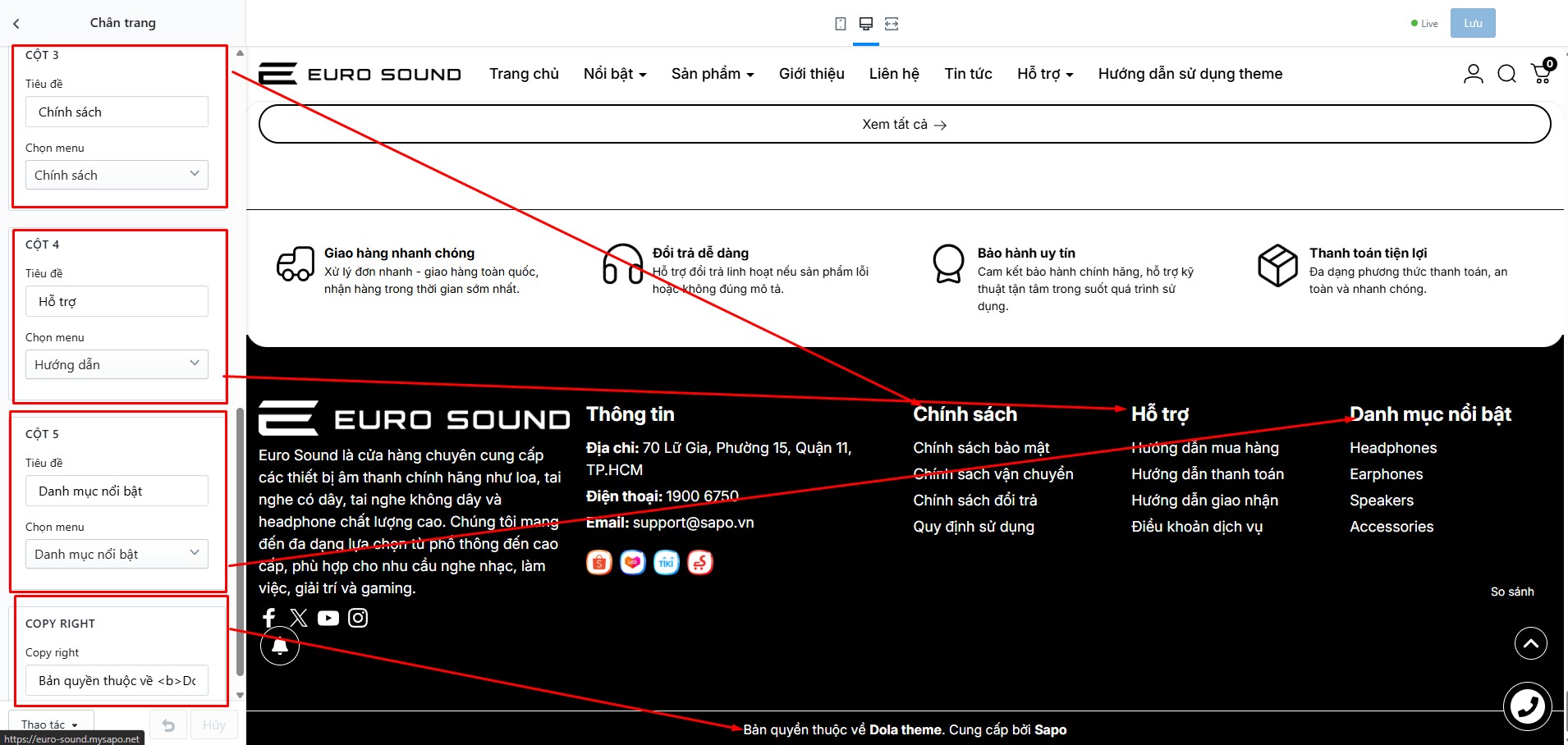Screen dimensions: 1568x745
Task: Click the delivery truck icon
Action: pyautogui.click(x=296, y=264)
